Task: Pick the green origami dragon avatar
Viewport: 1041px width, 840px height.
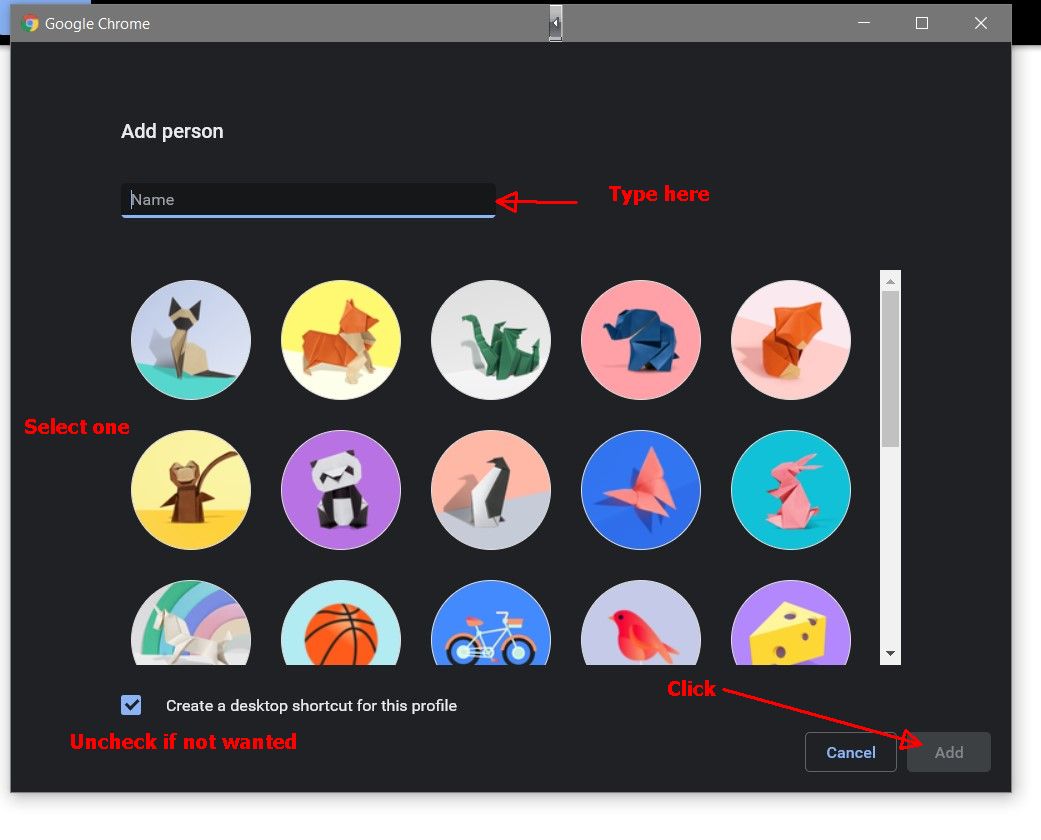Action: point(491,340)
